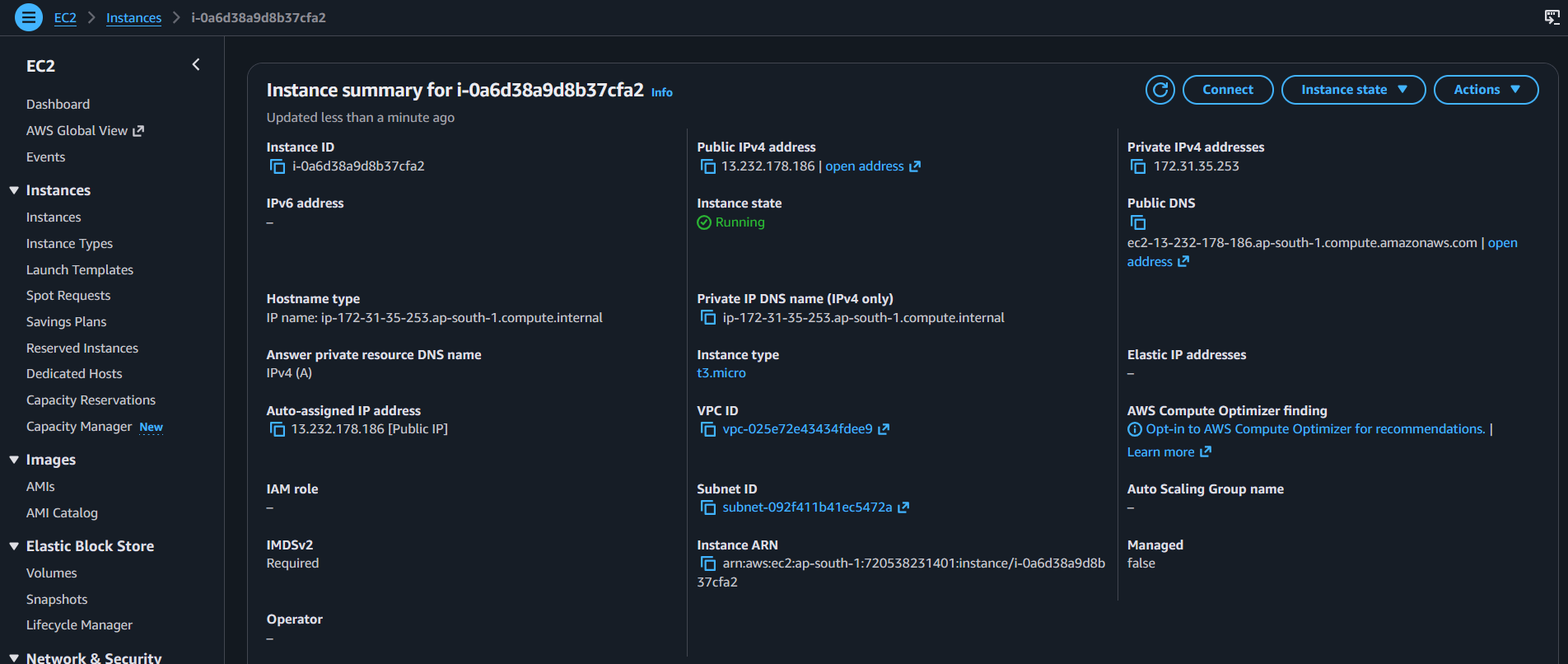1568x664 pixels.
Task: Open the t3.micro instance type link
Action: click(721, 373)
